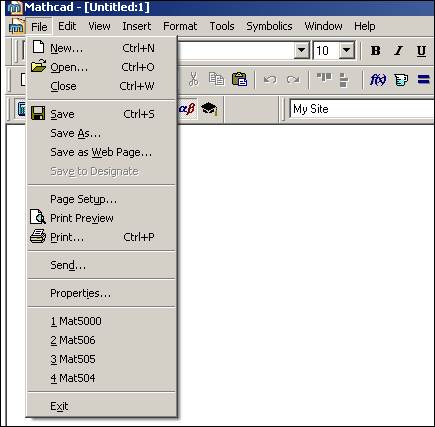Click the Copy icon in toolbar

[x=216, y=80]
